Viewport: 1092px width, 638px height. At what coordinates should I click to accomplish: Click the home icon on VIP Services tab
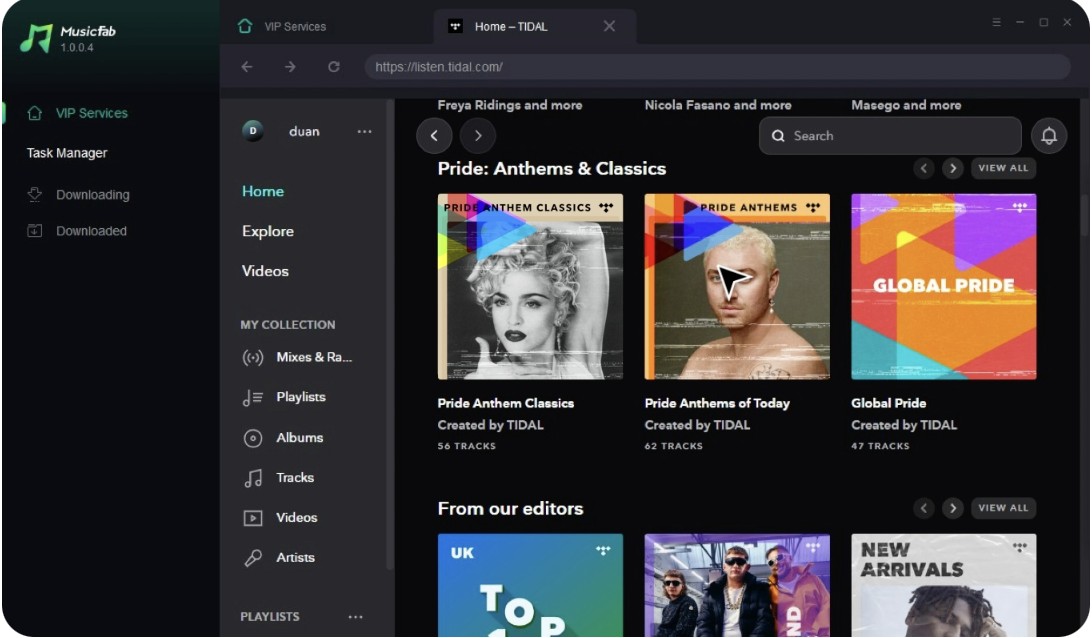(245, 26)
